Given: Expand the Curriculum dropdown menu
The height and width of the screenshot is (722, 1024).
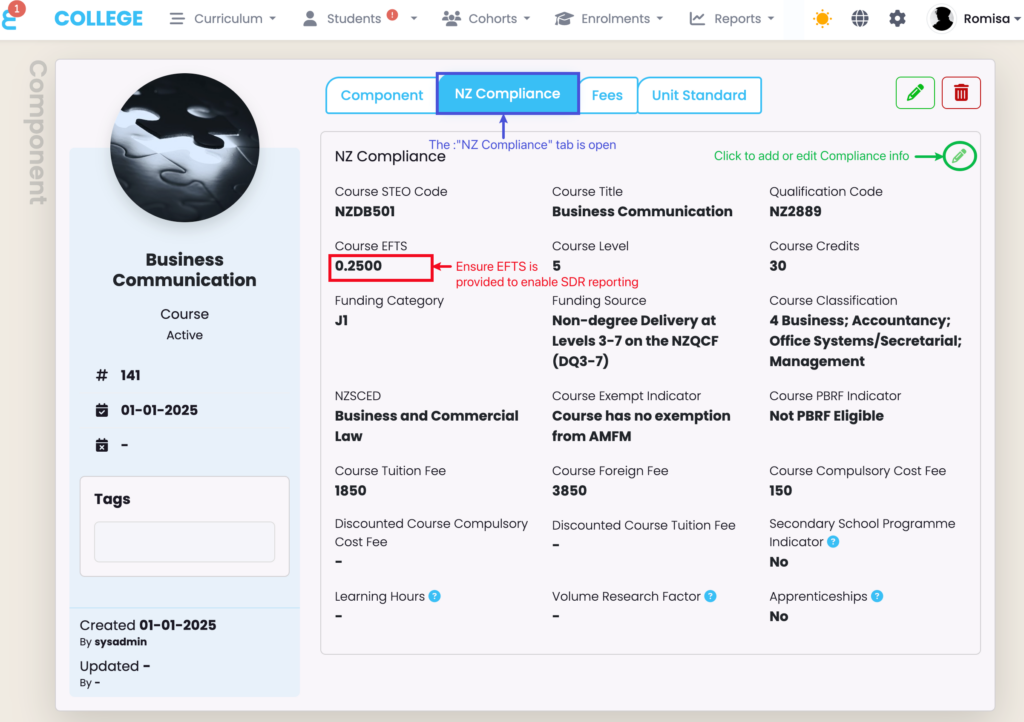Looking at the screenshot, I should coord(223,19).
